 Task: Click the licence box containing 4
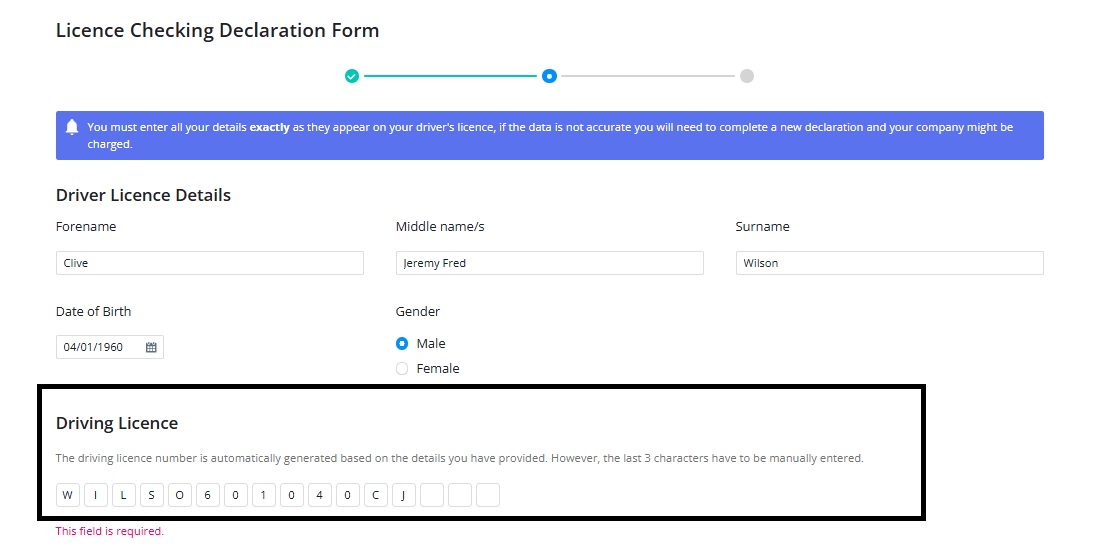pos(320,495)
